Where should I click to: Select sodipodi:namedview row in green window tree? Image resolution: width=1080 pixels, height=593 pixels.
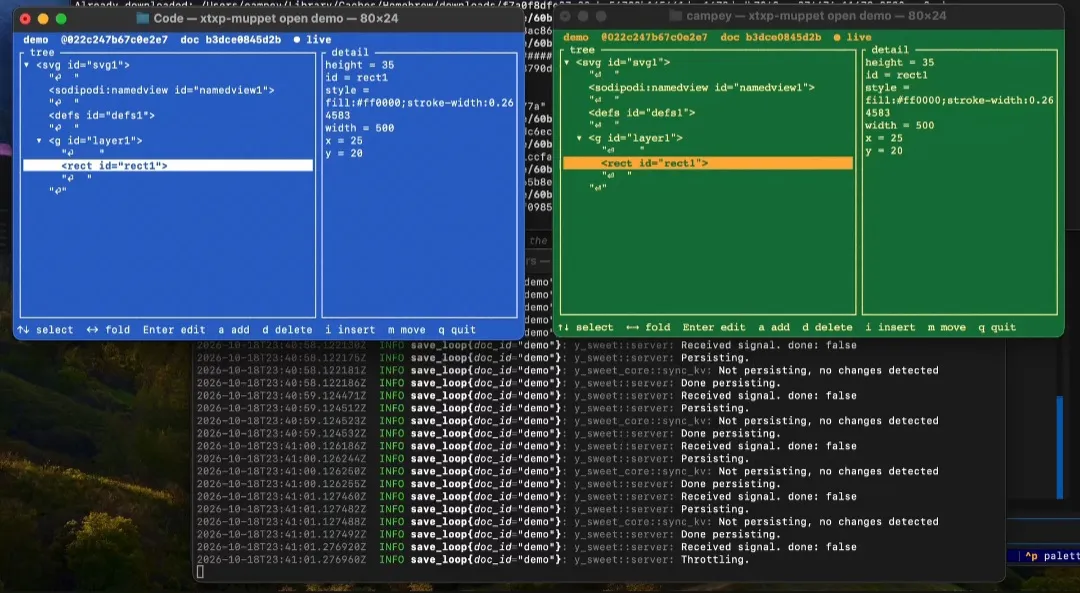point(701,87)
